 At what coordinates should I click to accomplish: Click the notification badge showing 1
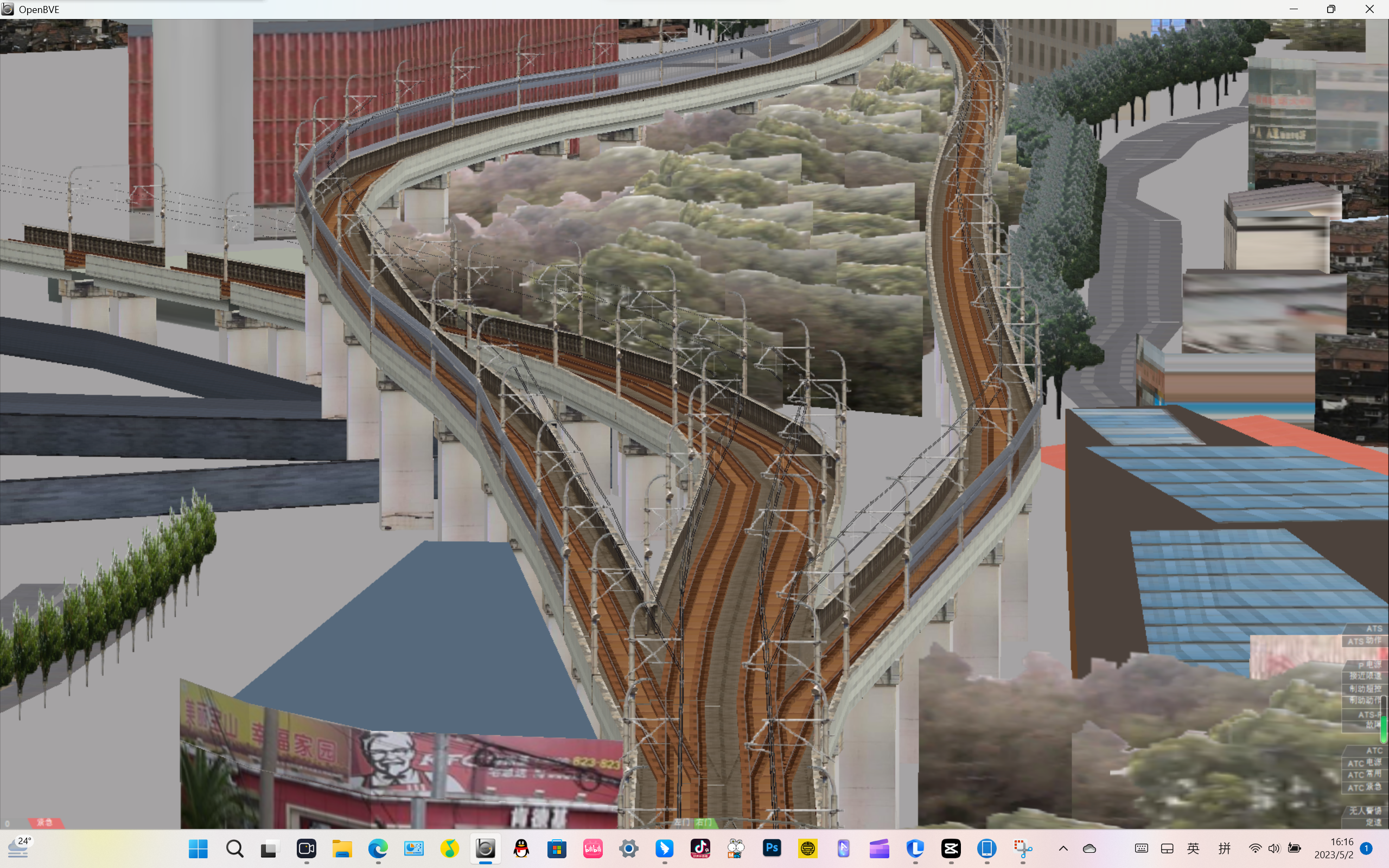(1366, 848)
